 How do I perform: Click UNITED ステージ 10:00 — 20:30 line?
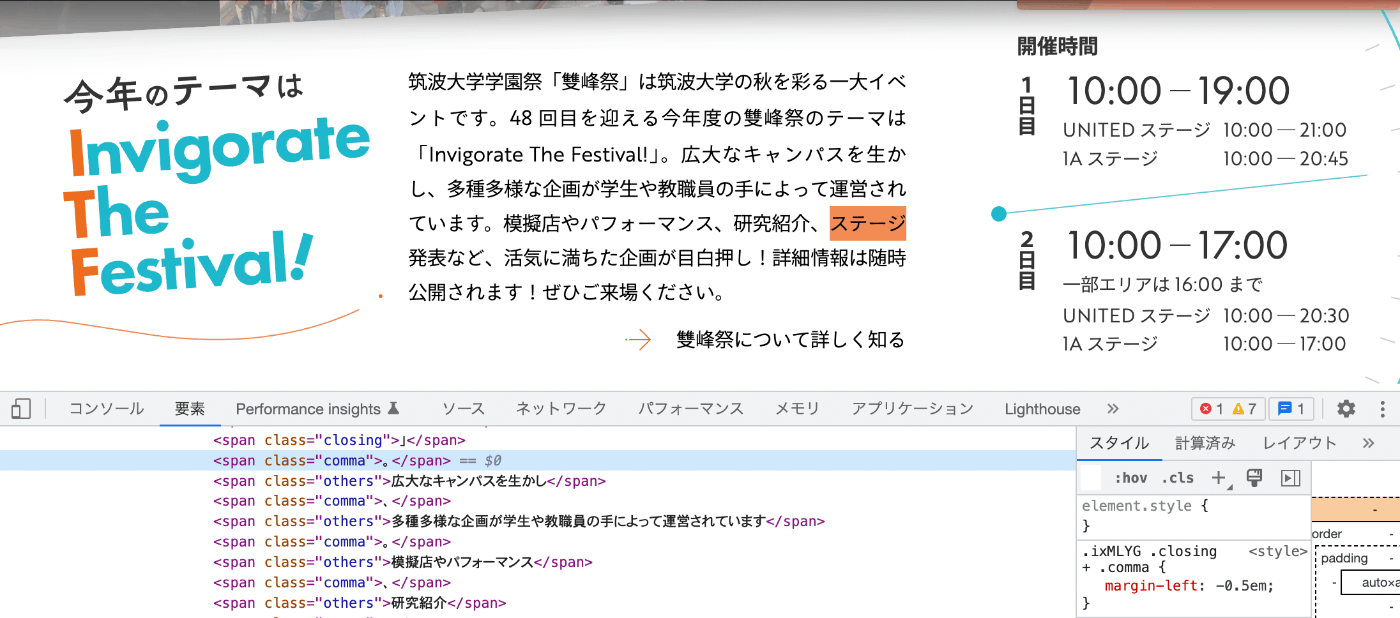[1206, 316]
